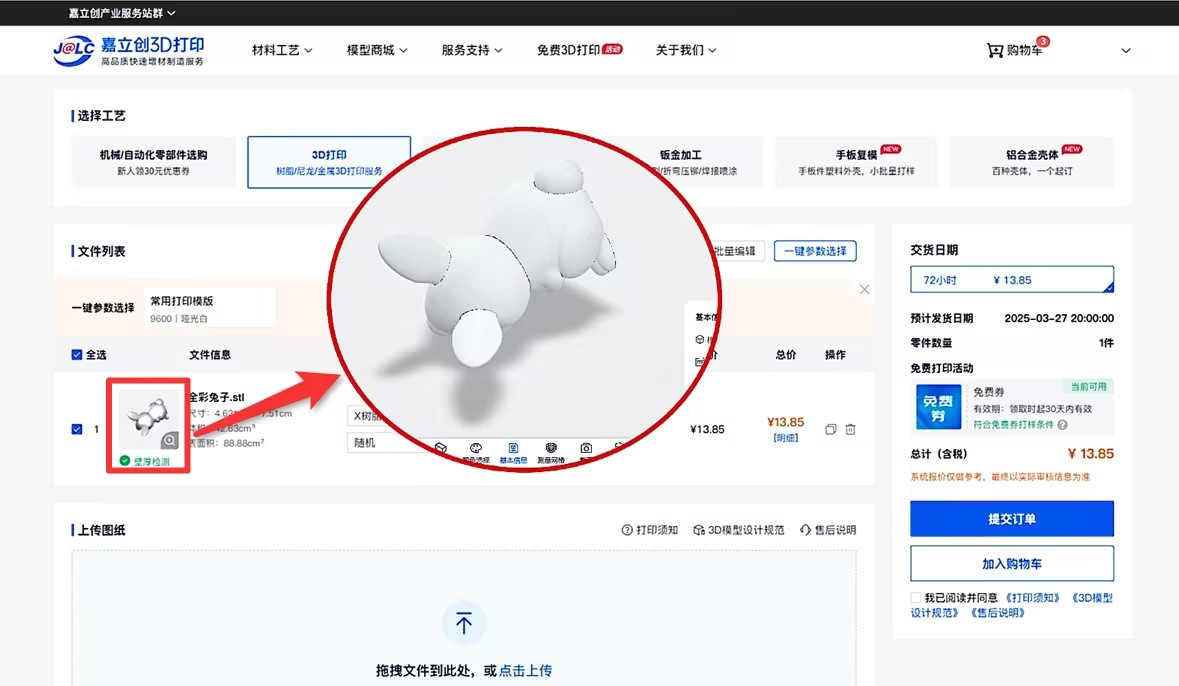Click the camera screenshot icon in viewer
This screenshot has width=1179, height=686.
pyautogui.click(x=586, y=449)
